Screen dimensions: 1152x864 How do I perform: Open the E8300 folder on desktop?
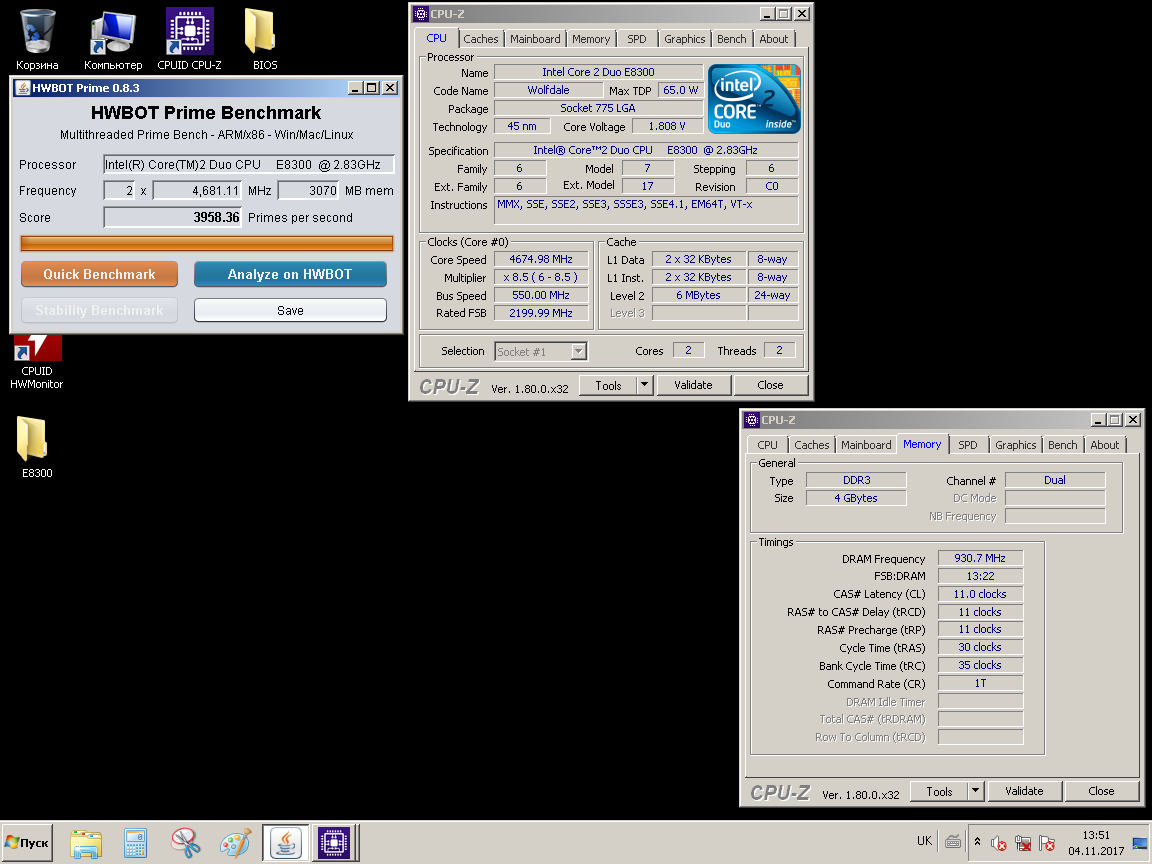[37, 447]
